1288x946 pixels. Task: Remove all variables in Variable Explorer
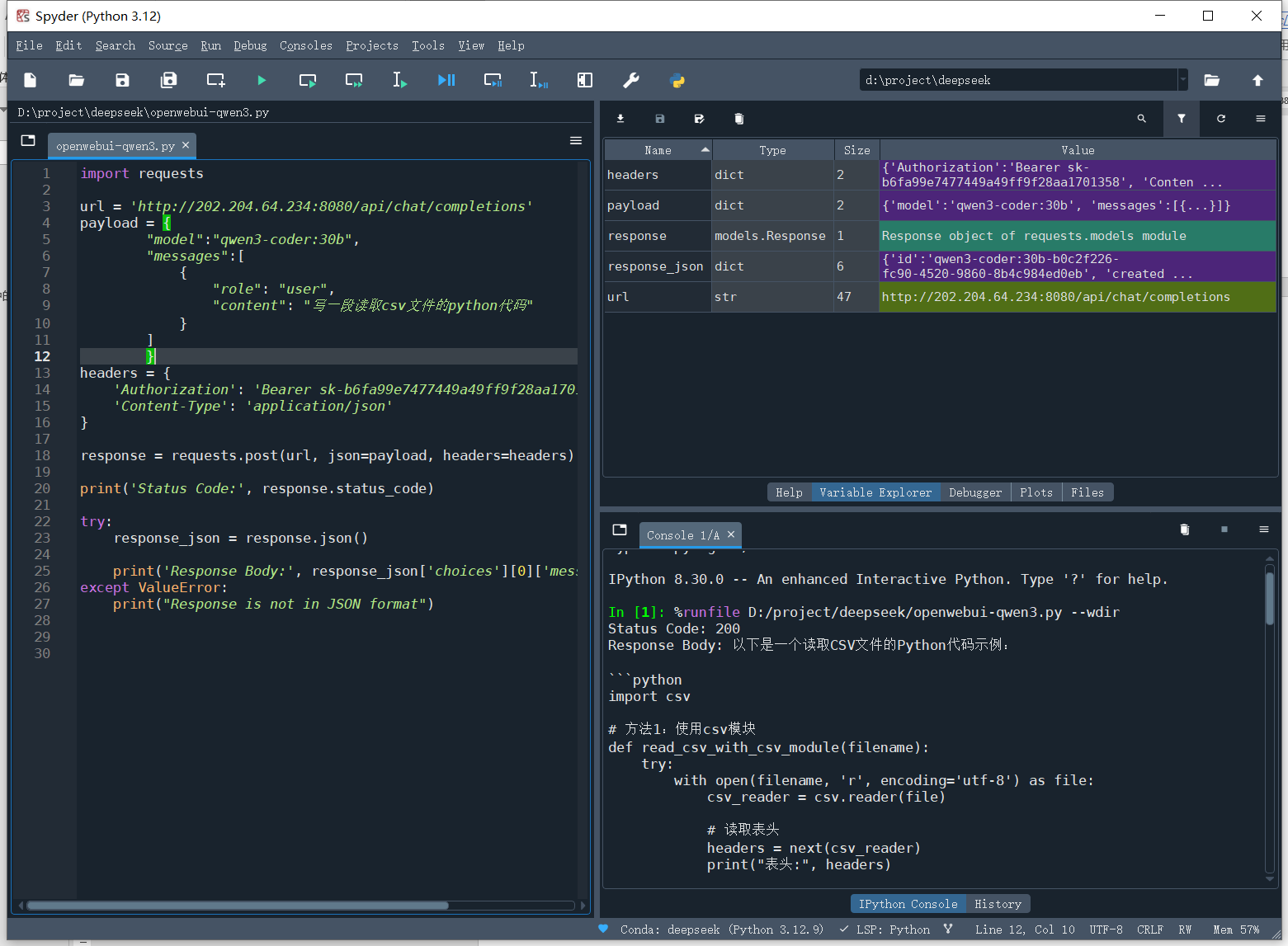point(738,119)
